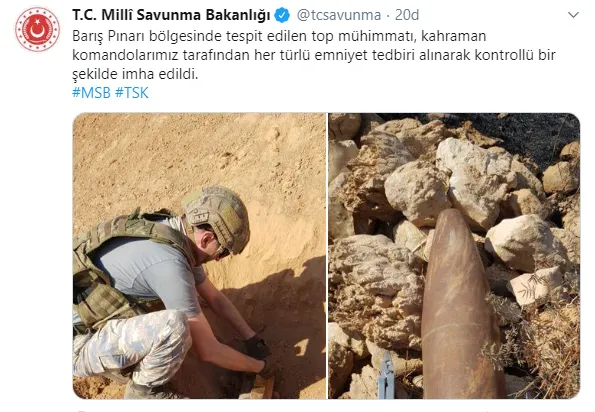The height and width of the screenshot is (412, 595).
Task: Click the blue verified badge
Action: 282,15
